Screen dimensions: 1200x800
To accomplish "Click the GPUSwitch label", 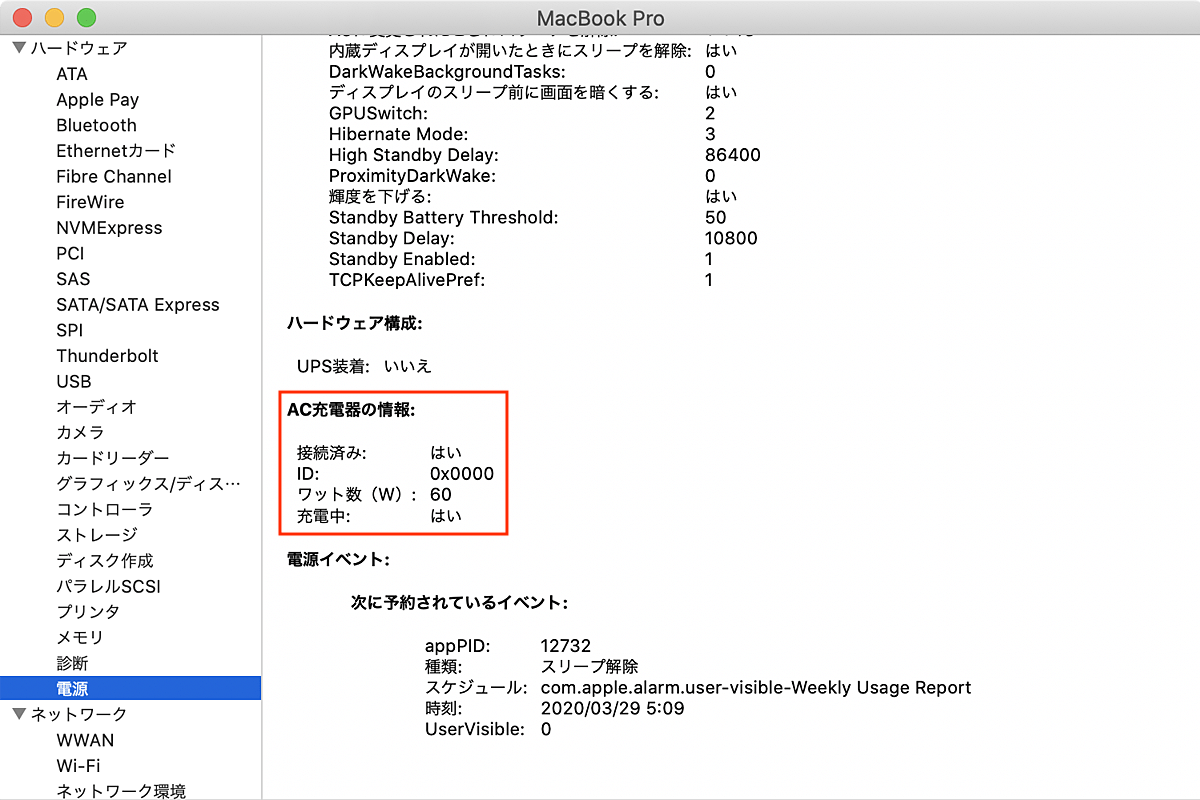I will (378, 113).
